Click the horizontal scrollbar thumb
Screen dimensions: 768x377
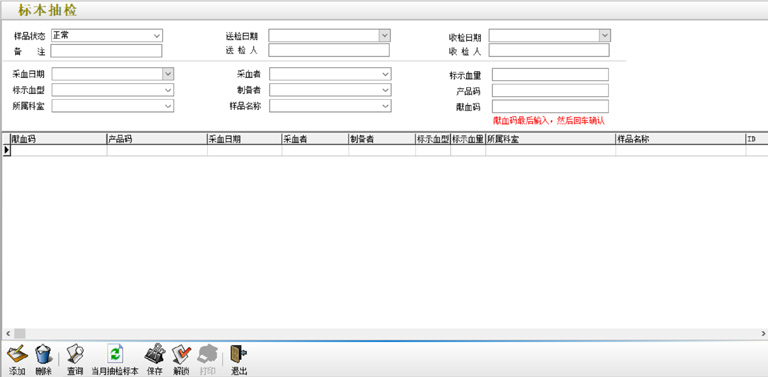pyautogui.click(x=20, y=333)
